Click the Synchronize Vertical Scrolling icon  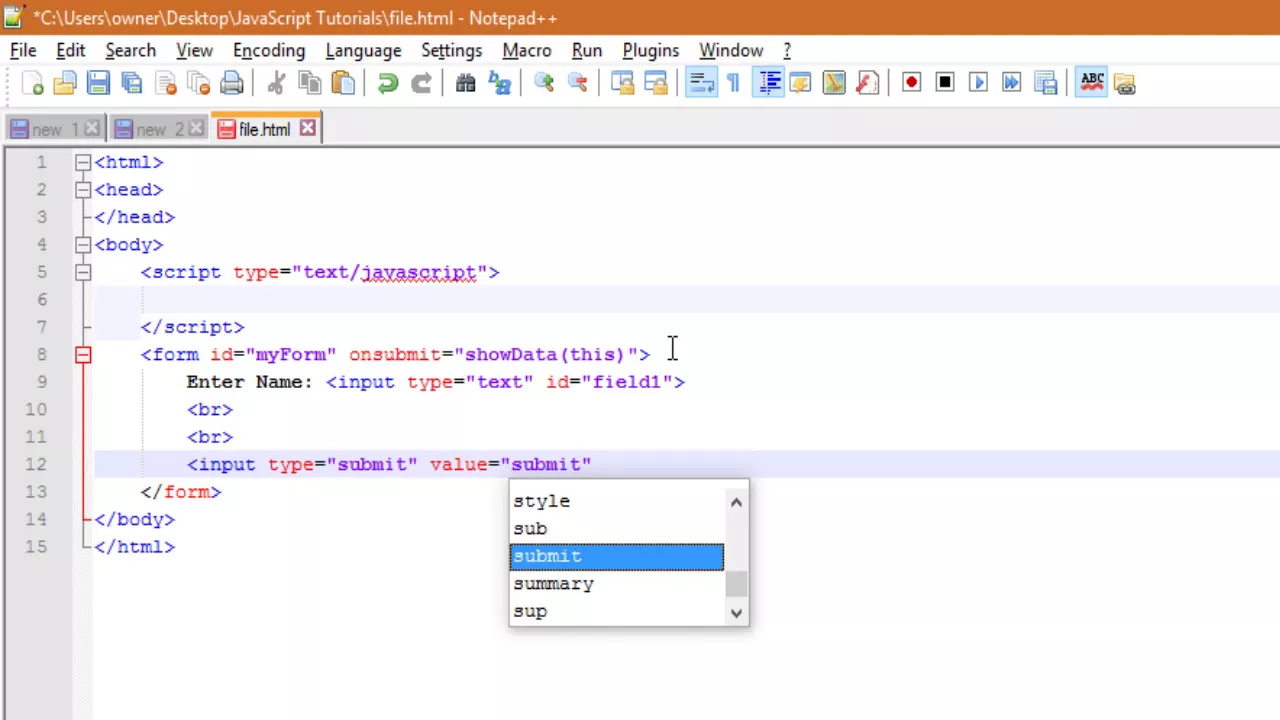pos(623,83)
